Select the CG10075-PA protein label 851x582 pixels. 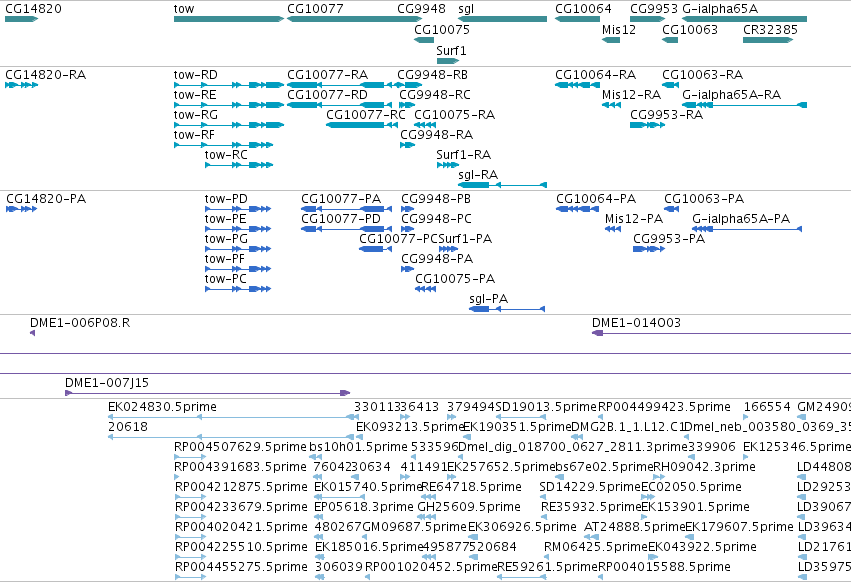[455, 279]
